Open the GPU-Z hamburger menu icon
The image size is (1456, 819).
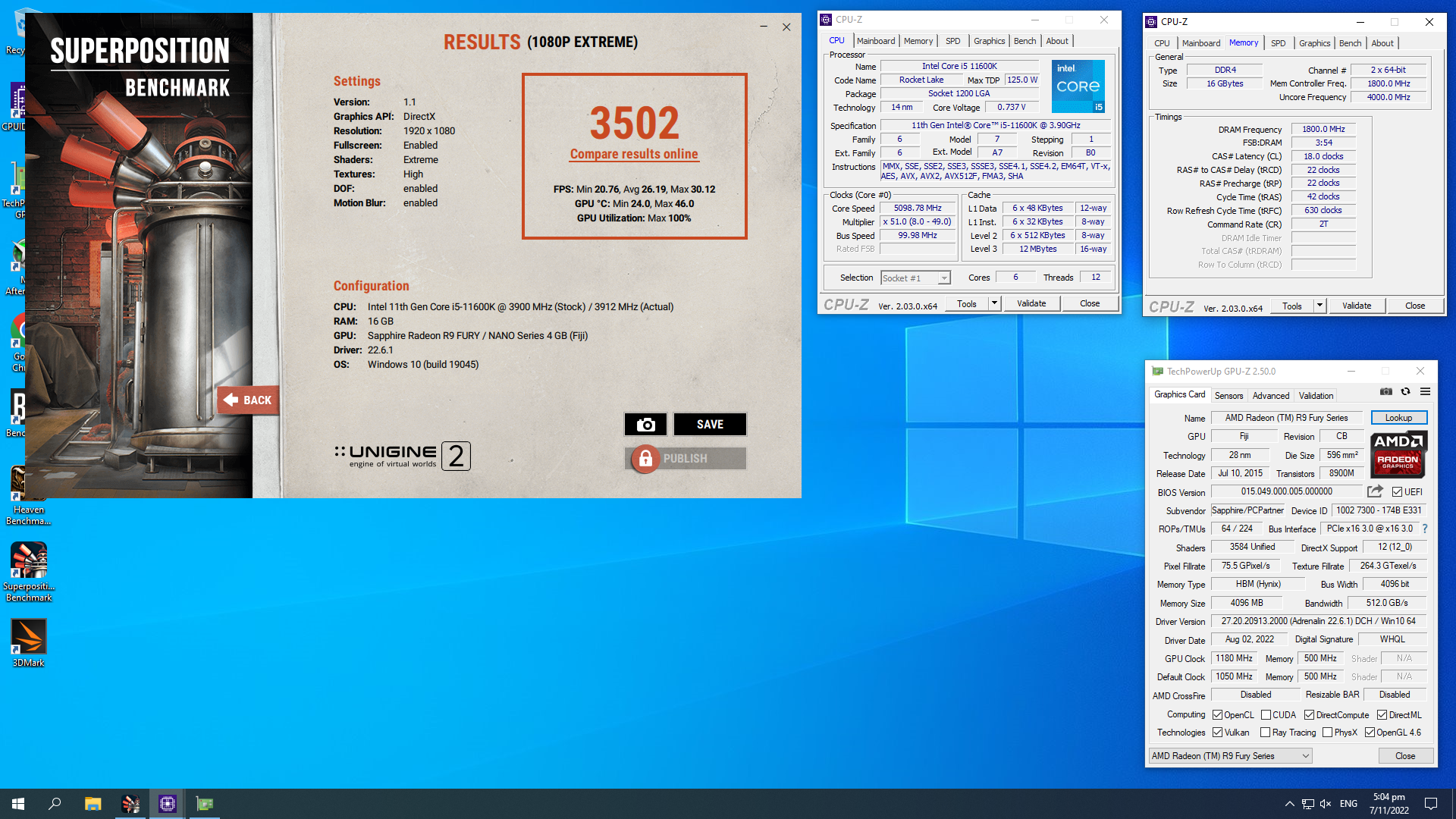1425,392
